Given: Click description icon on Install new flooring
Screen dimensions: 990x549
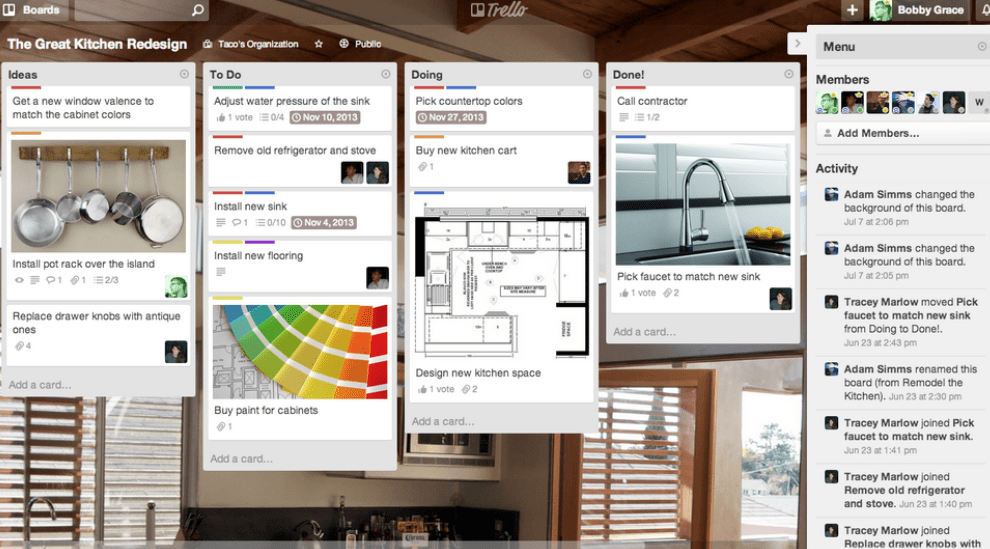Looking at the screenshot, I should pyautogui.click(x=220, y=272).
